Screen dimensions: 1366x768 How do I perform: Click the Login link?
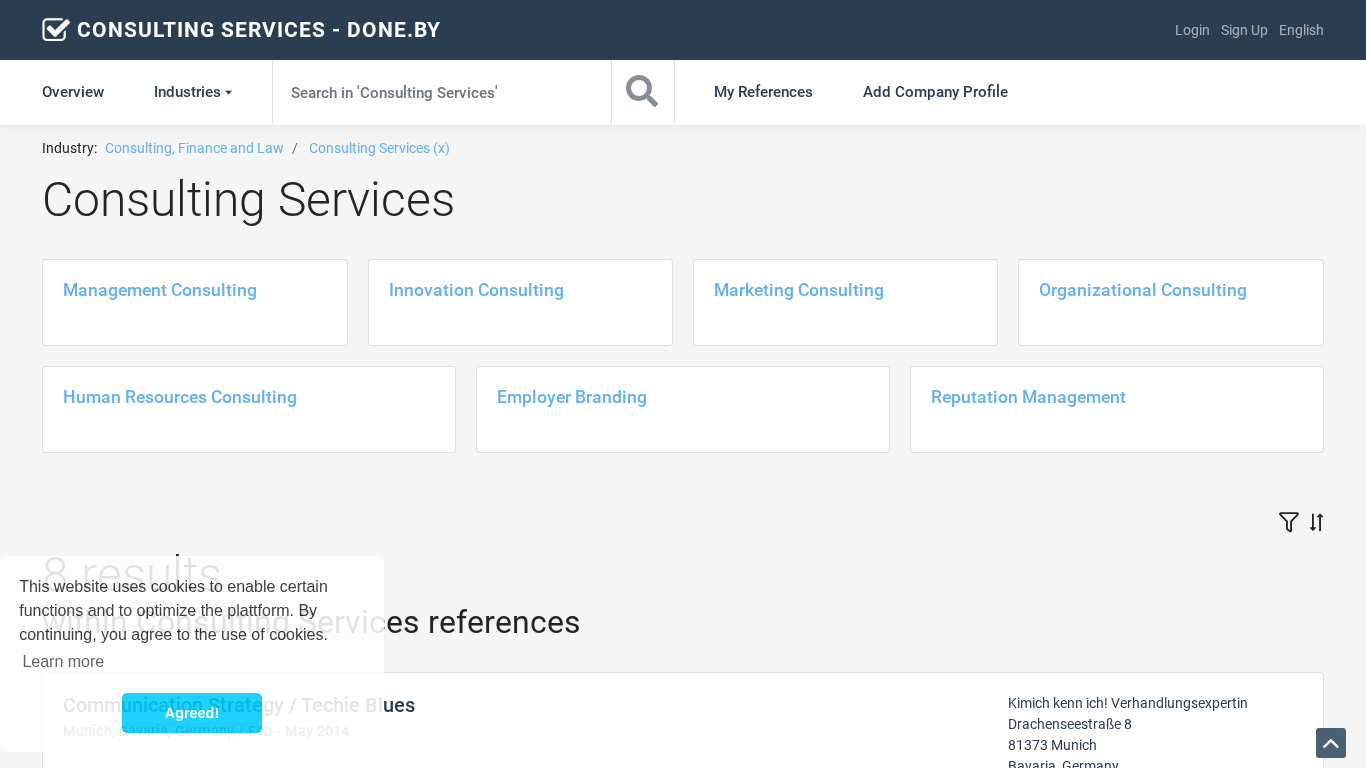1192,30
